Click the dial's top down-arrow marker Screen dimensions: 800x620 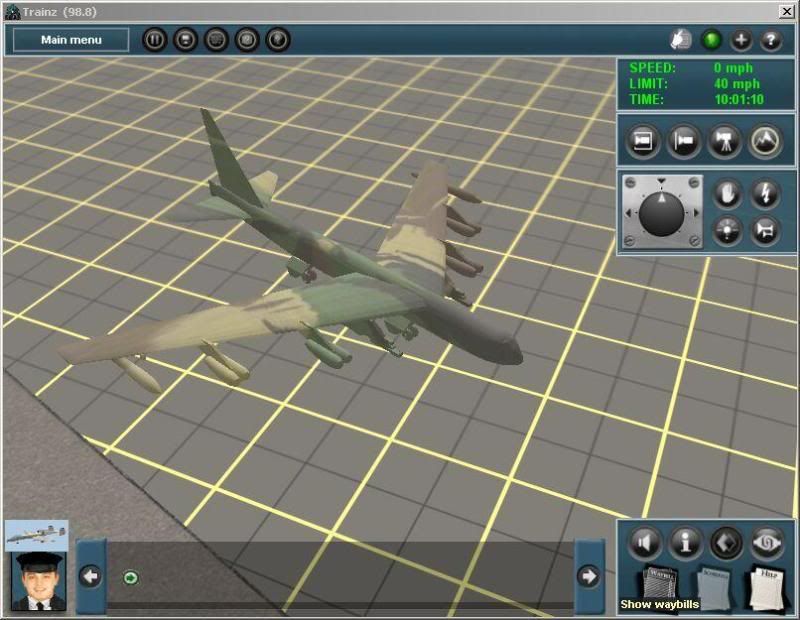point(661,181)
